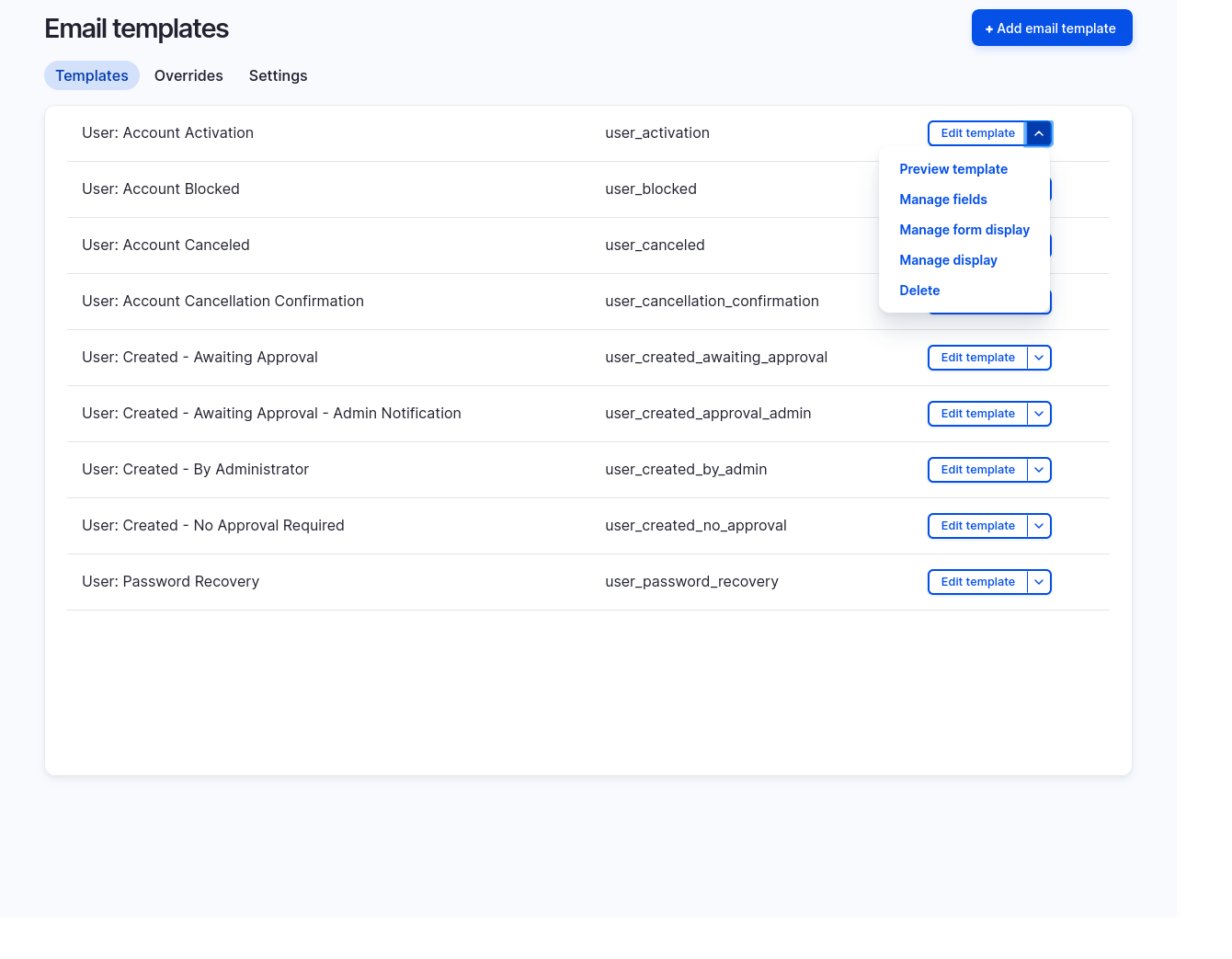Select the Templates tab
The height and width of the screenshot is (959, 1232).
click(91, 75)
